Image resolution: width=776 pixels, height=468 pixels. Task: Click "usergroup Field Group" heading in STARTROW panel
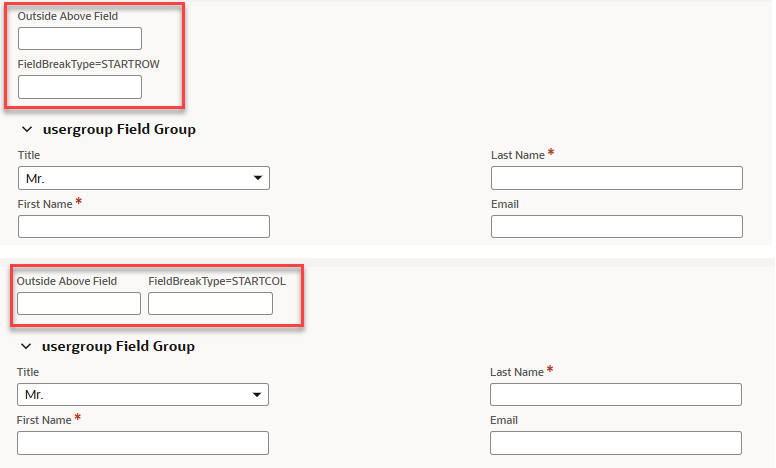[x=119, y=130]
